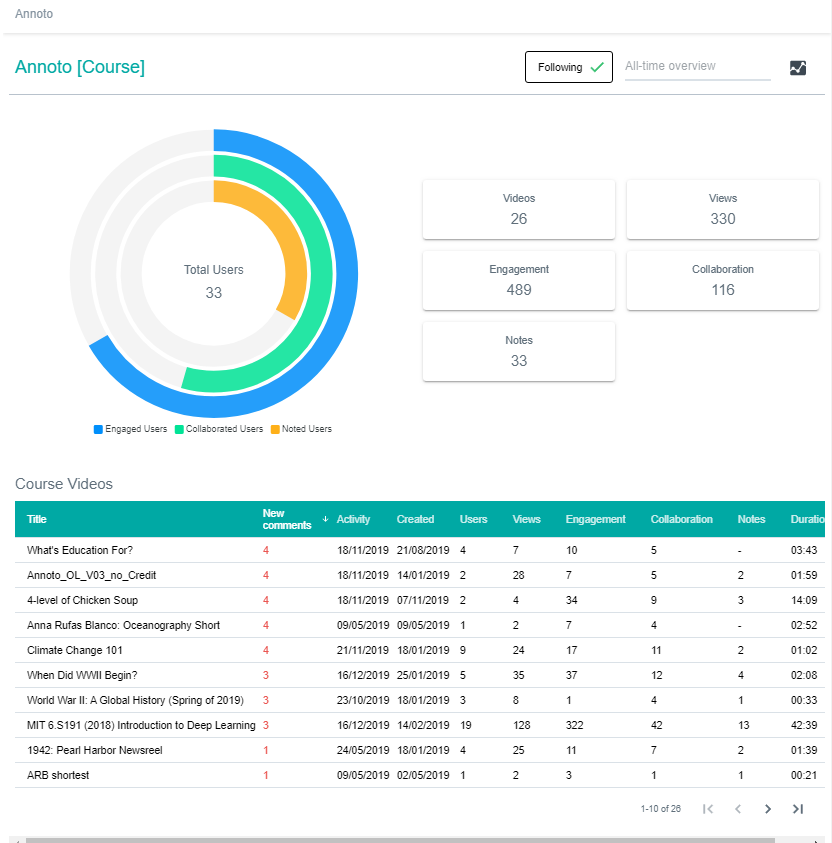Open '4-level of Chicken Soup' video
This screenshot has width=832, height=843.
tap(82, 600)
